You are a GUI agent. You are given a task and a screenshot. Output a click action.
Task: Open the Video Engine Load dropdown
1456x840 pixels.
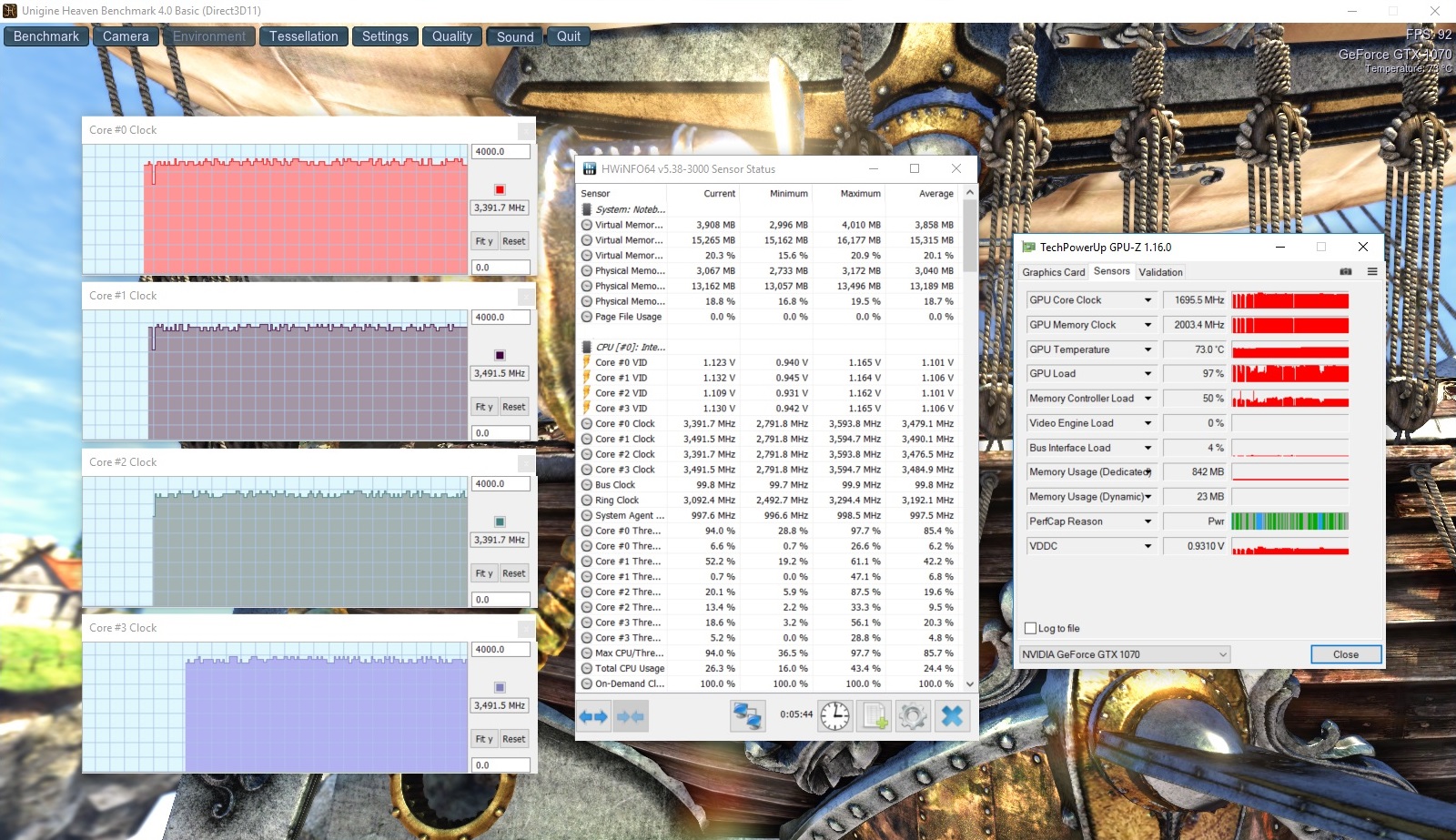(1148, 423)
